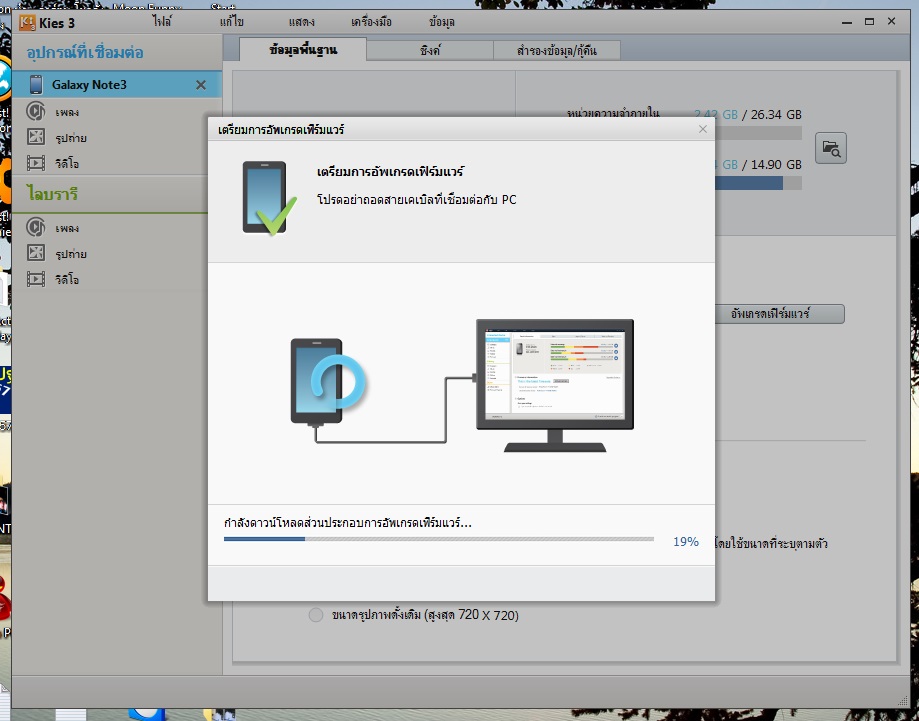Click the library วิดีโอ video icon
This screenshot has height=721, width=919.
36,279
